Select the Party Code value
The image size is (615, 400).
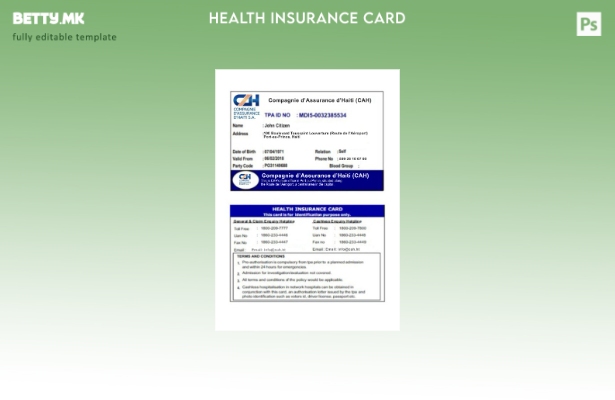tap(276, 165)
